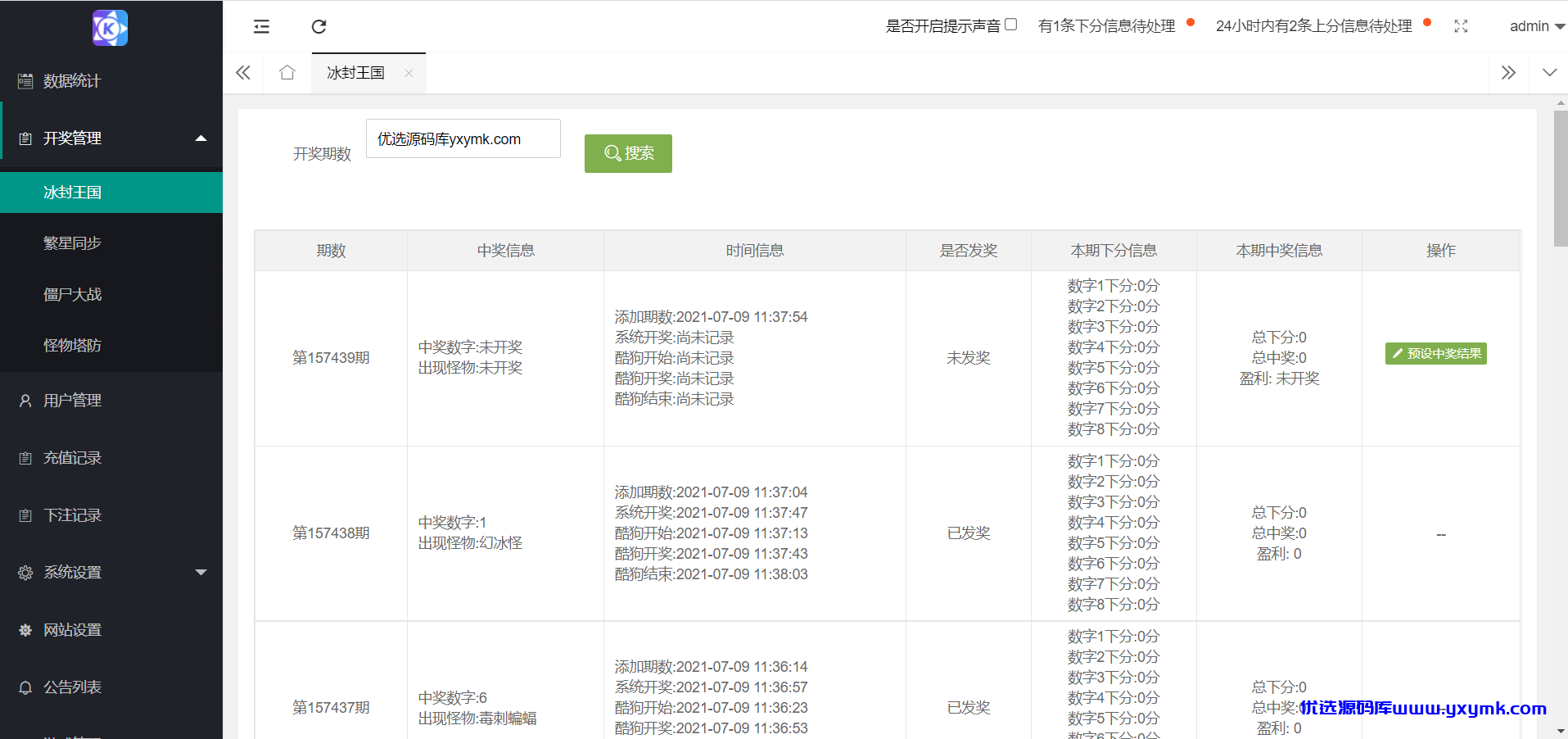
Task: Open 充值记录 in the sidebar
Action: (x=111, y=458)
